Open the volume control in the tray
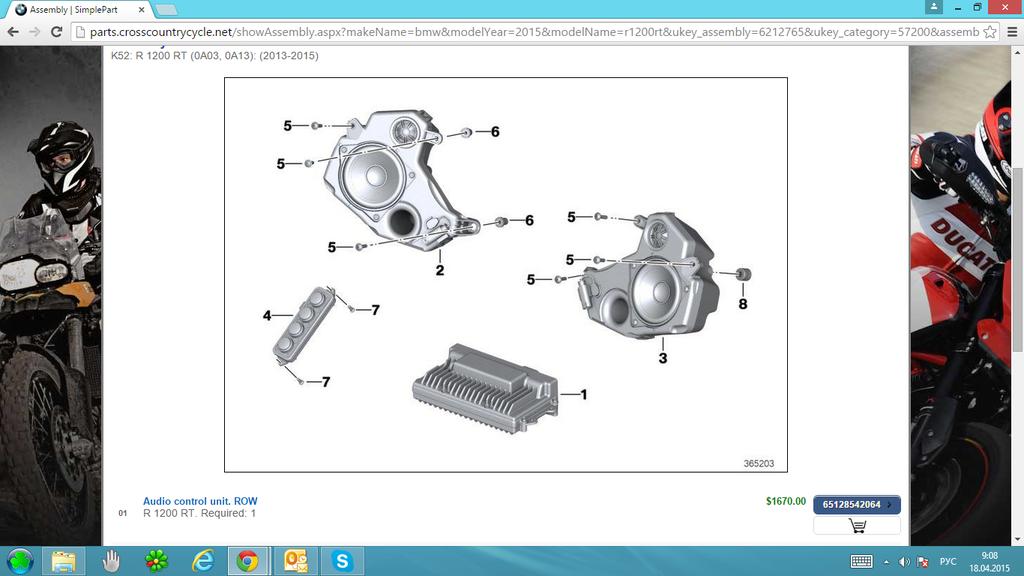The height and width of the screenshot is (576, 1024). click(x=904, y=561)
